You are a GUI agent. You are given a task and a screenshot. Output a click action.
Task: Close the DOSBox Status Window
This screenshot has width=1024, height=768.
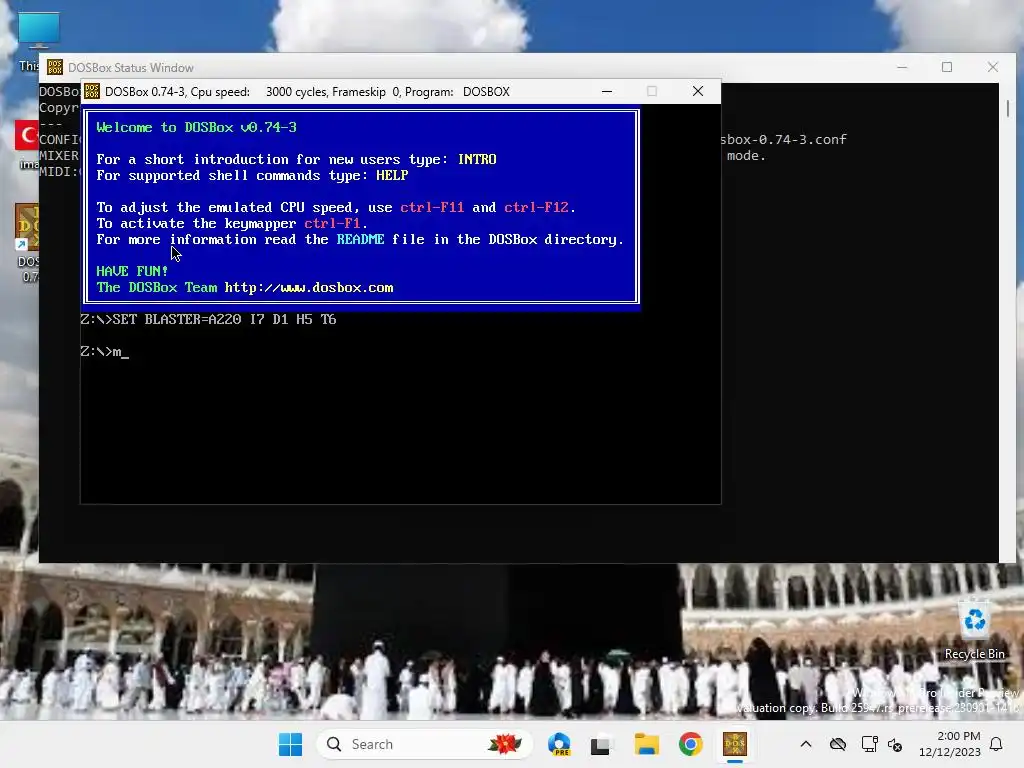(x=993, y=67)
